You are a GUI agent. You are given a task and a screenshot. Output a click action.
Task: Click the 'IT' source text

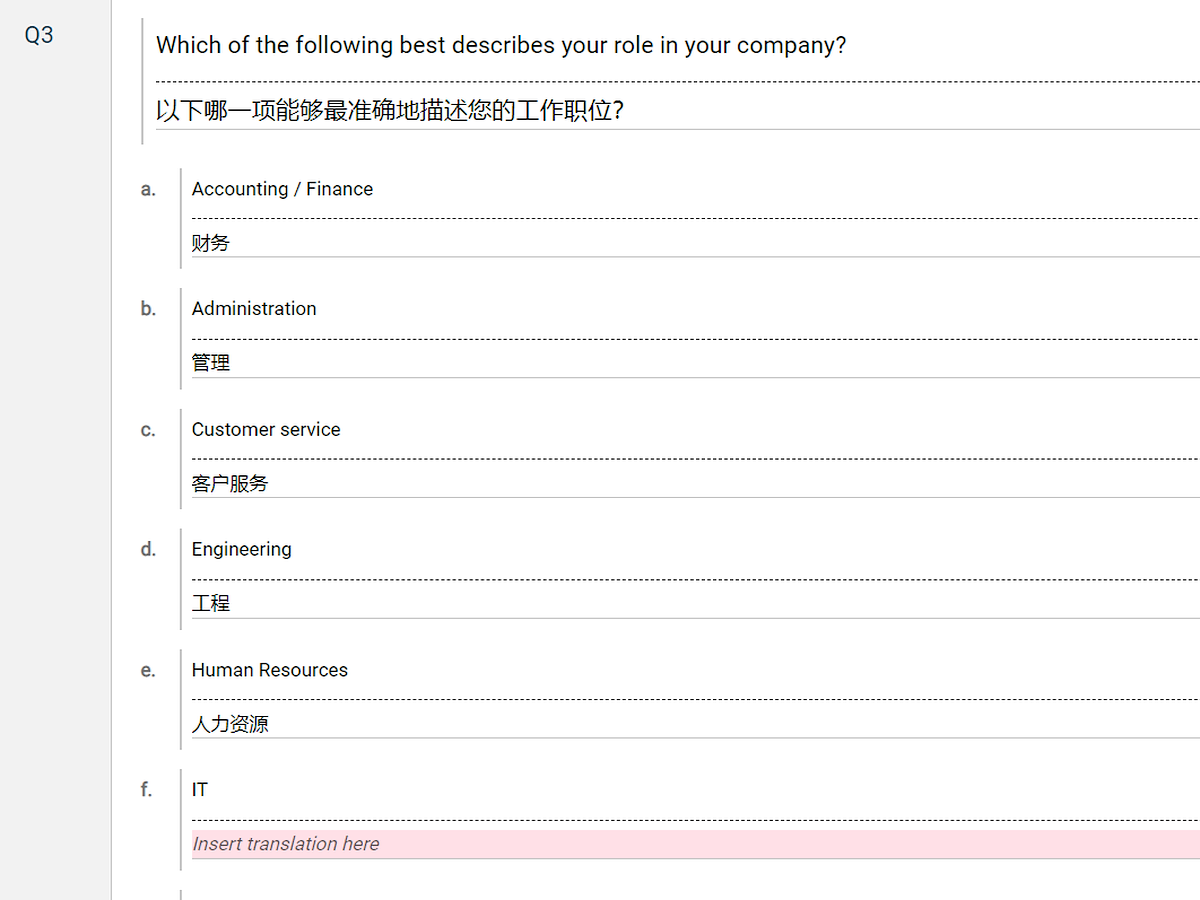tap(200, 790)
